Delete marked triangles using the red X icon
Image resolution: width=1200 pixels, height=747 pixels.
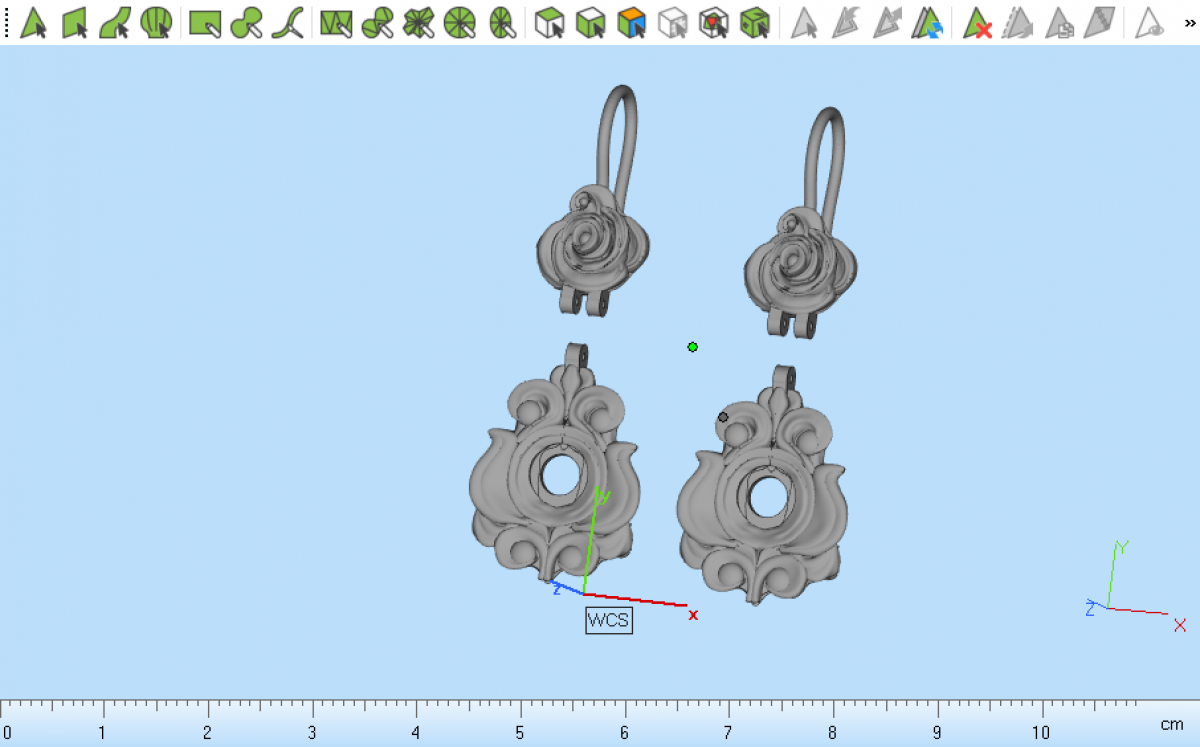click(x=977, y=22)
